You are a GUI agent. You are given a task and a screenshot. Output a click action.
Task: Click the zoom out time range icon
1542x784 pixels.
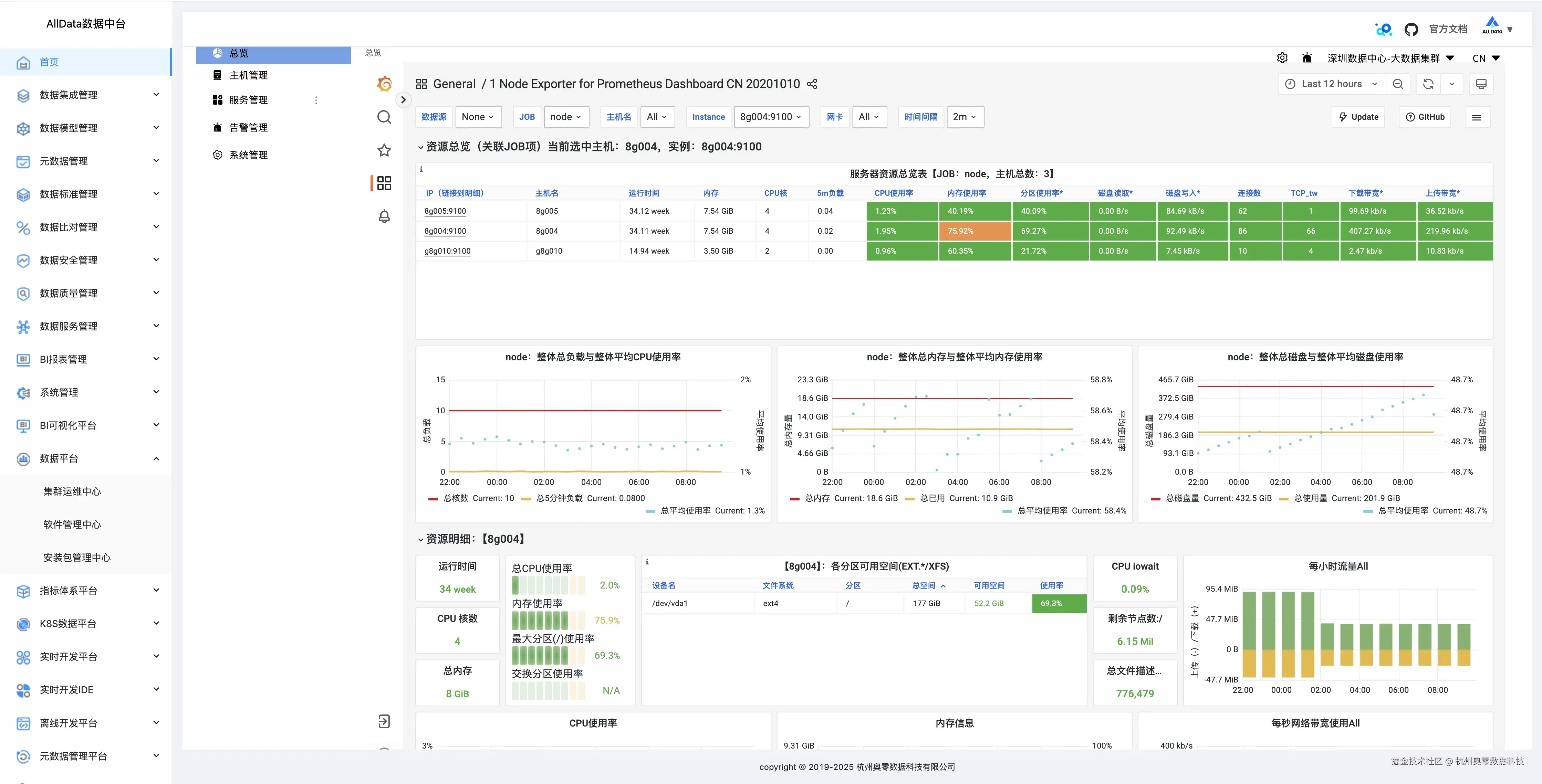1398,84
